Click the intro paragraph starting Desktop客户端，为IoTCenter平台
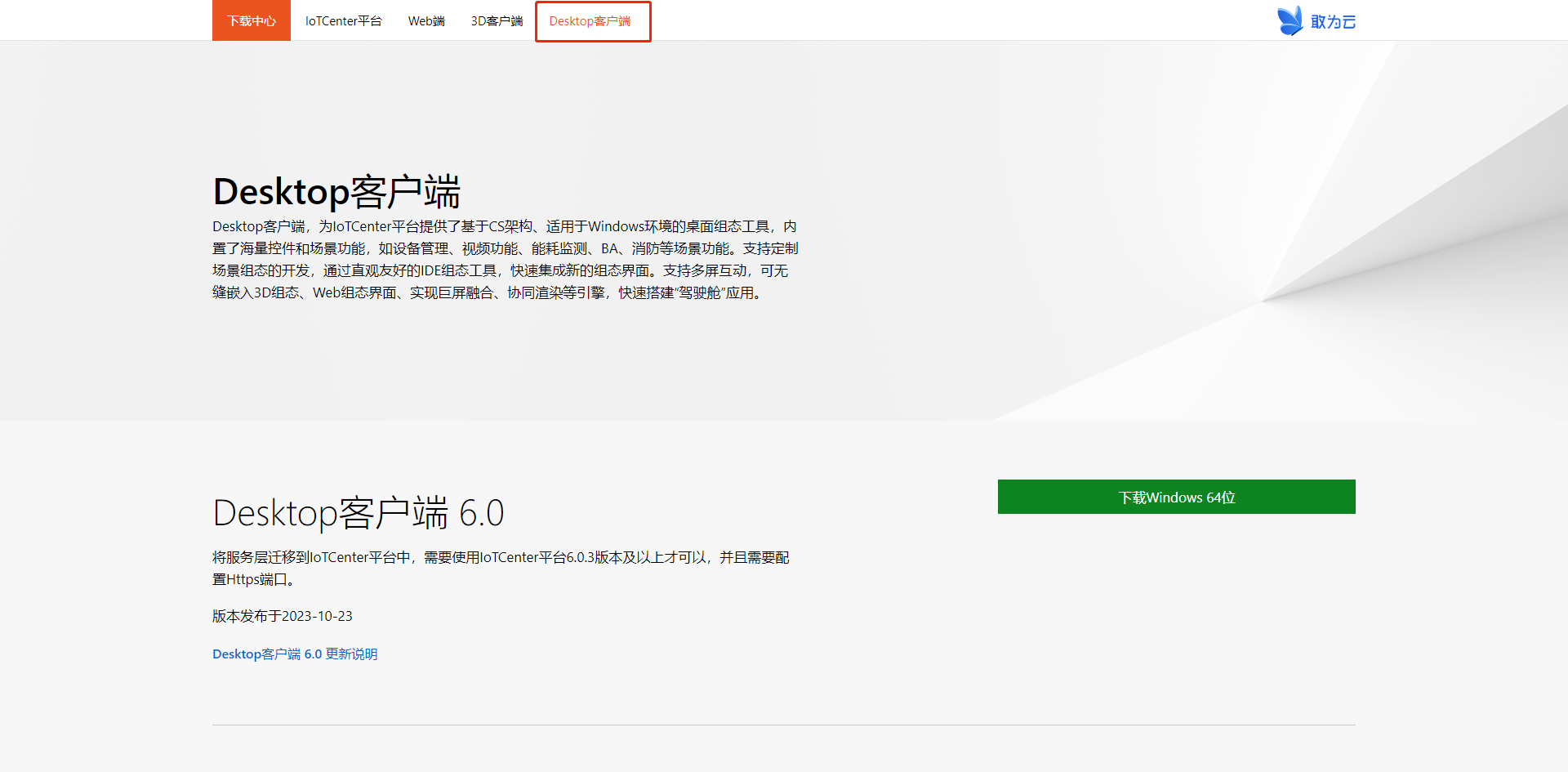The height and width of the screenshot is (772, 1568). [506, 260]
